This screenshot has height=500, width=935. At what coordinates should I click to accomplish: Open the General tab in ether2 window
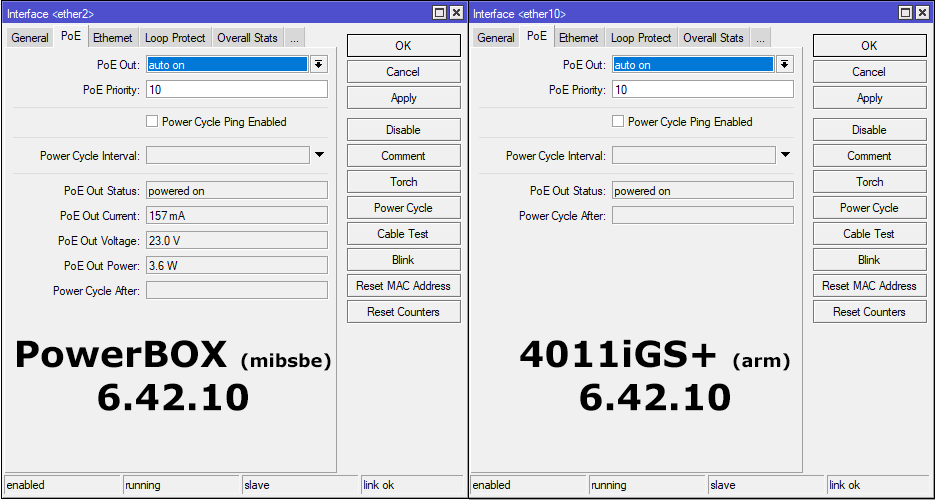click(x=30, y=38)
